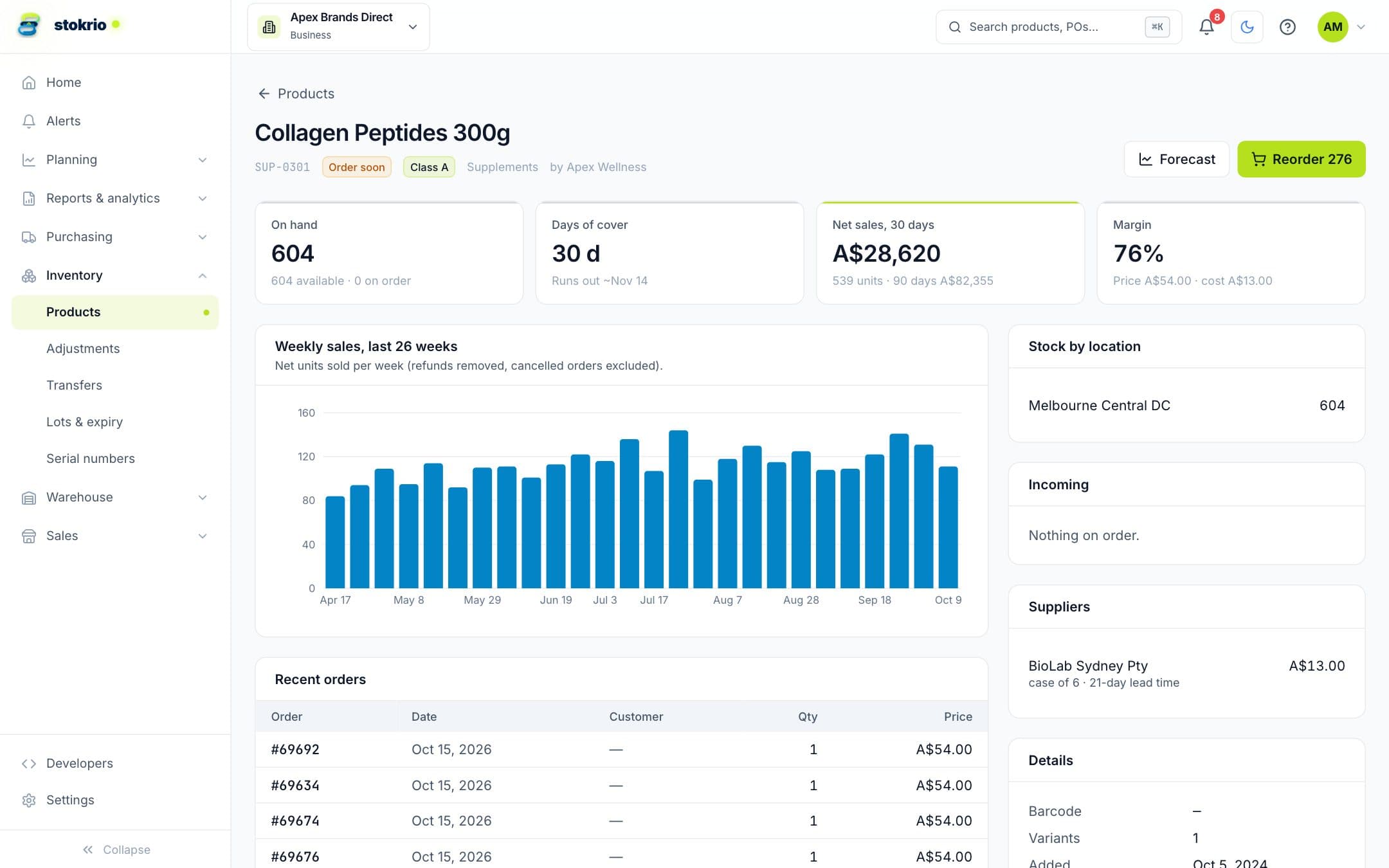This screenshot has width=1389, height=868.
Task: Toggle dark mode moon icon
Action: point(1247,26)
